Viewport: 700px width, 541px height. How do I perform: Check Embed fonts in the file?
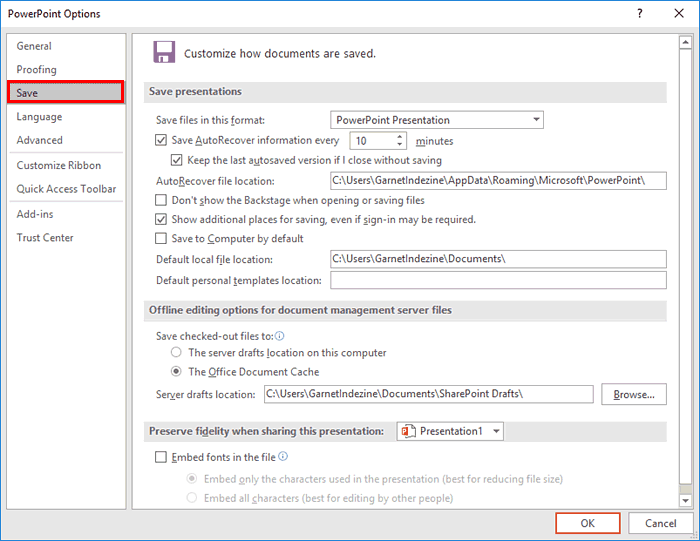click(x=161, y=457)
